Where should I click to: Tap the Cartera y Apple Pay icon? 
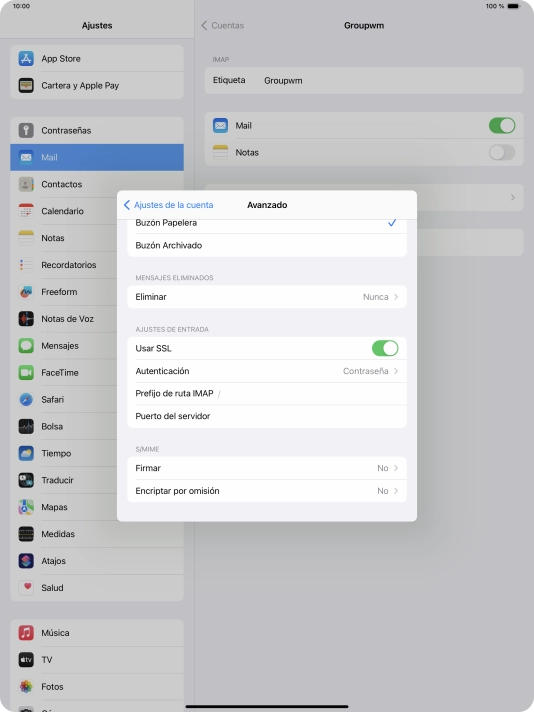coord(26,85)
